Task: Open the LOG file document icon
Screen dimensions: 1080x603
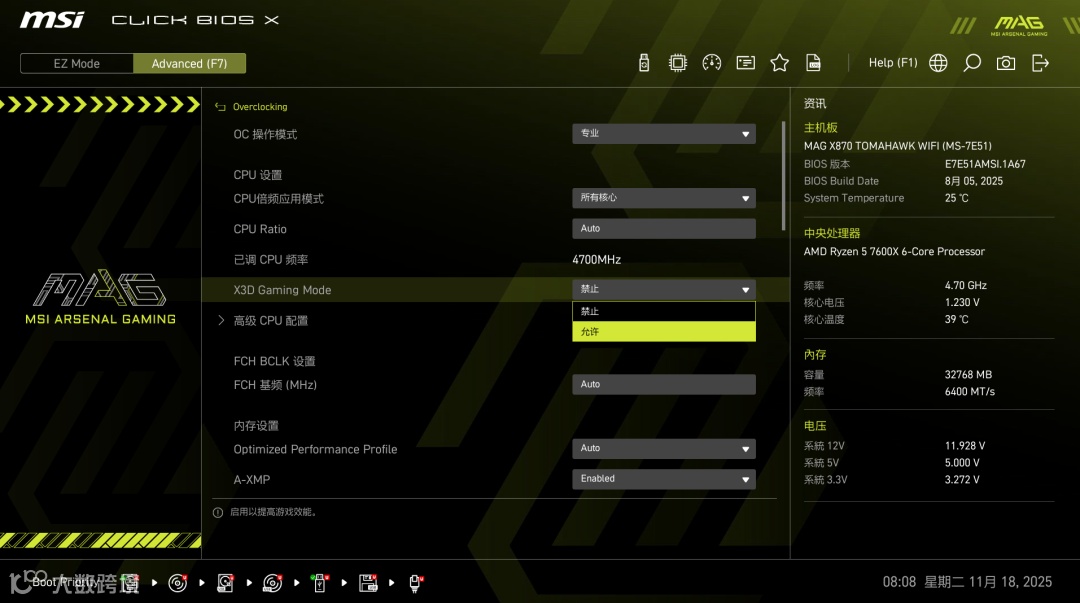Action: pos(813,63)
